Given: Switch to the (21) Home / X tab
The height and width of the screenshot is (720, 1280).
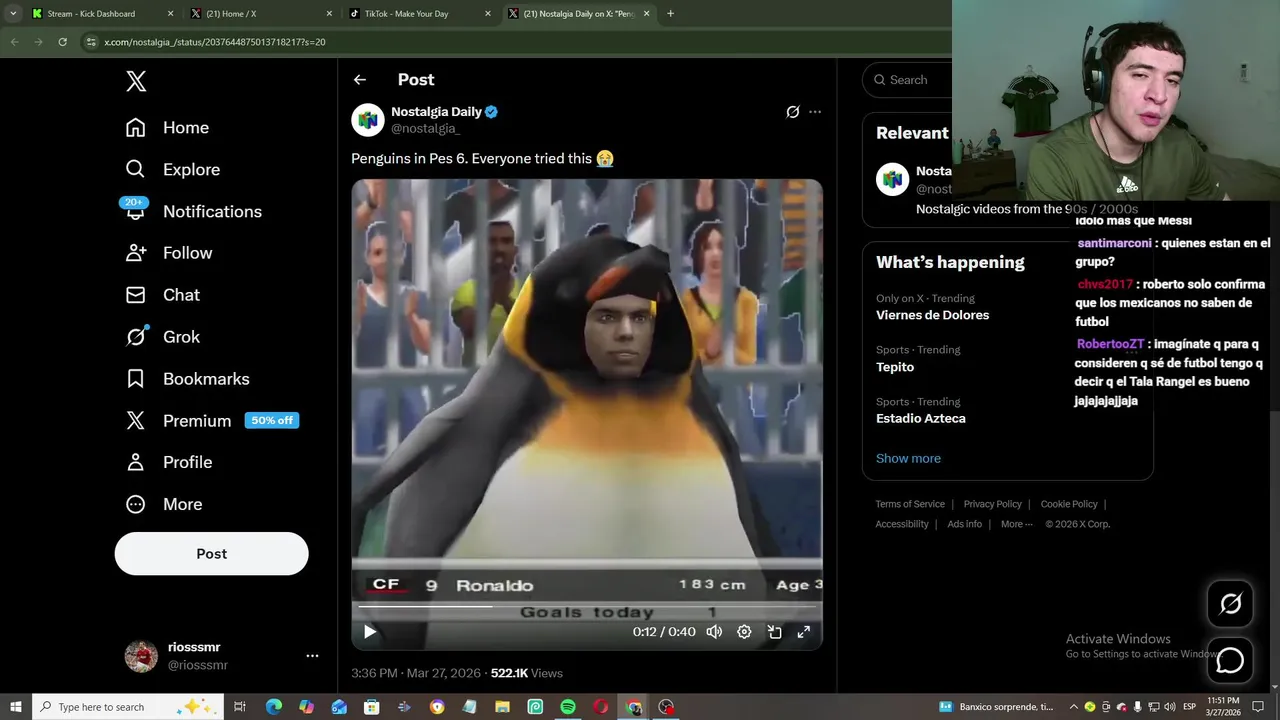Looking at the screenshot, I should [x=261, y=14].
